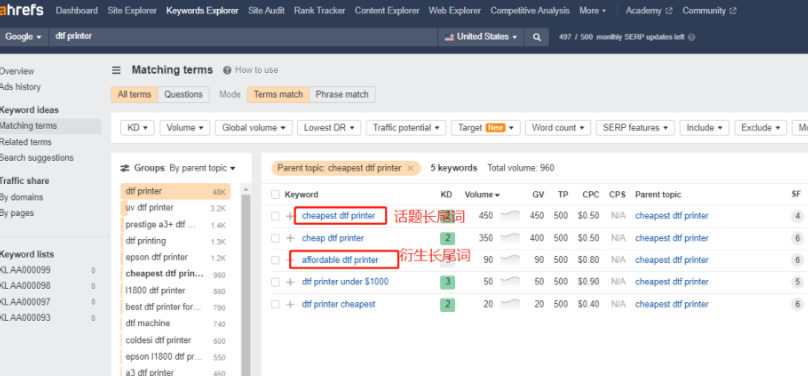The height and width of the screenshot is (376, 808).
Task: Click the SF badge for cheap dtf printer row
Action: [797, 238]
